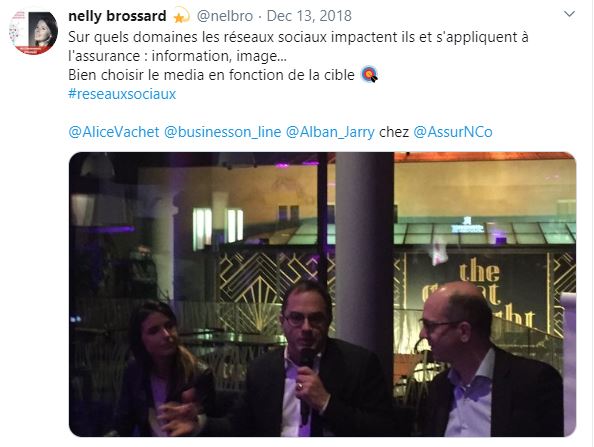Open the Dec 13, 2018 timestamp
Screen dimensions: 594x447
[x=309, y=16]
